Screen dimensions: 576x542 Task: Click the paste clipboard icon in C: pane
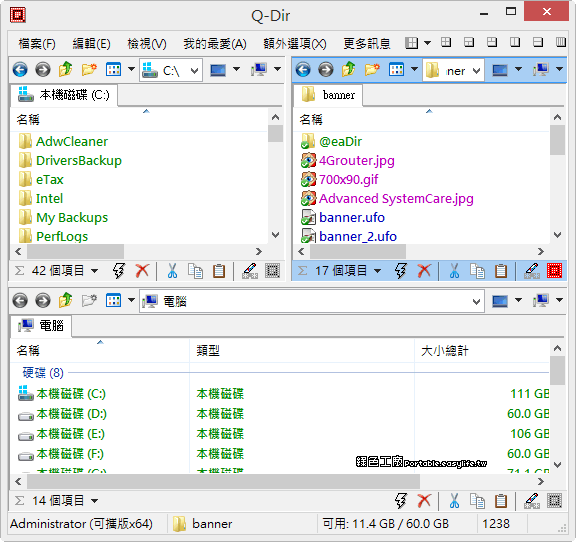click(219, 271)
